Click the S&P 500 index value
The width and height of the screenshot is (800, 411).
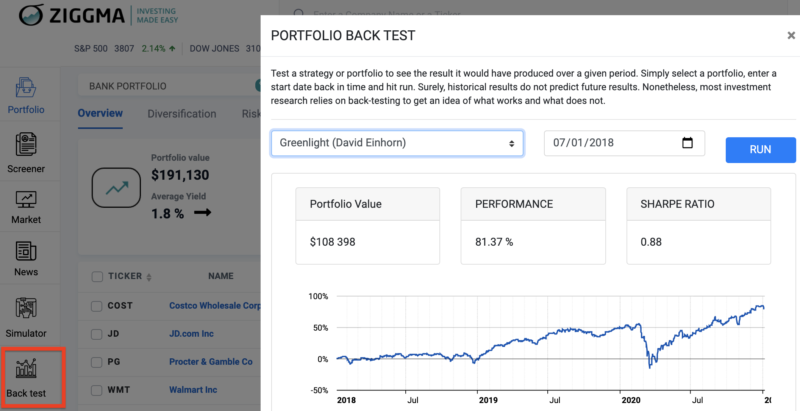(124, 48)
